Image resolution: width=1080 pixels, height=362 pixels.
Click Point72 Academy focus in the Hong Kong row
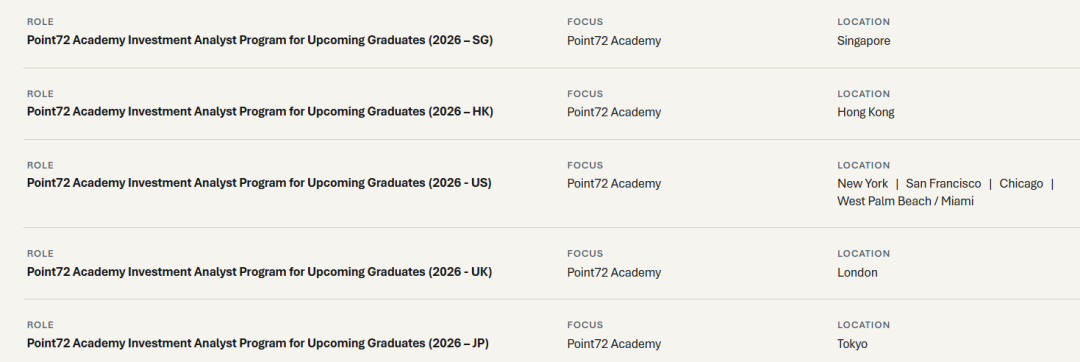[614, 112]
